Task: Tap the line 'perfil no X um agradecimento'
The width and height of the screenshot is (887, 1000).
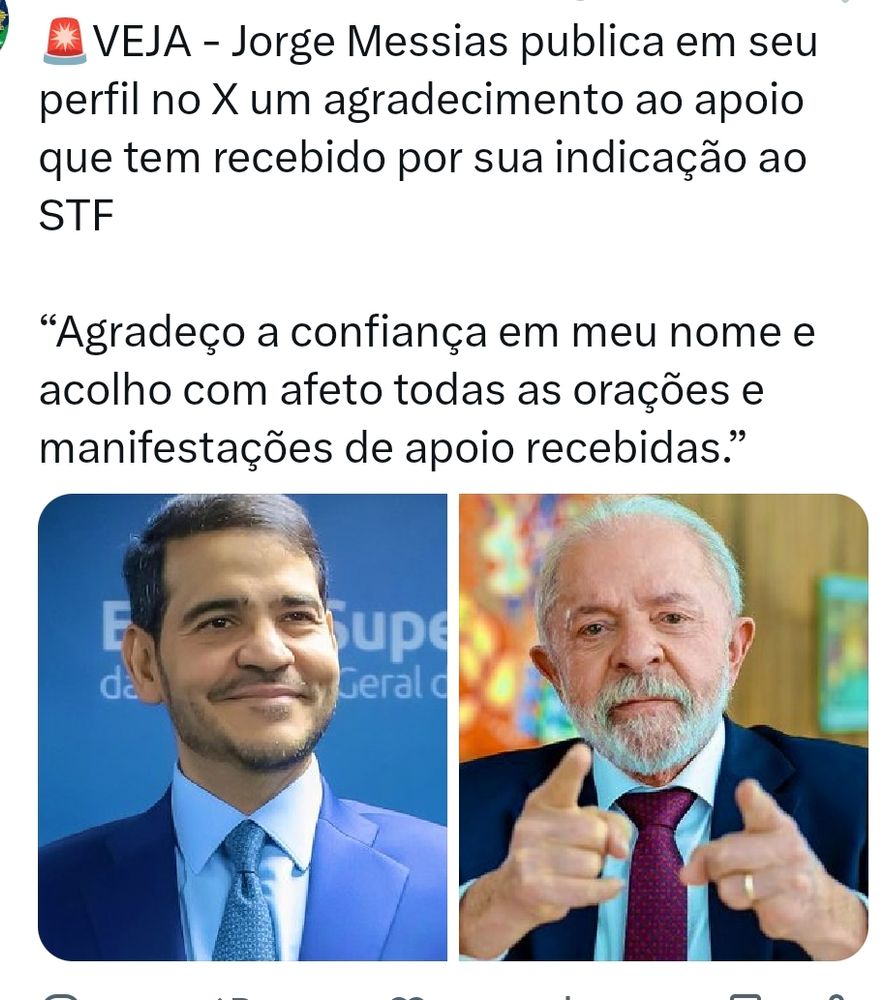Action: point(421,101)
